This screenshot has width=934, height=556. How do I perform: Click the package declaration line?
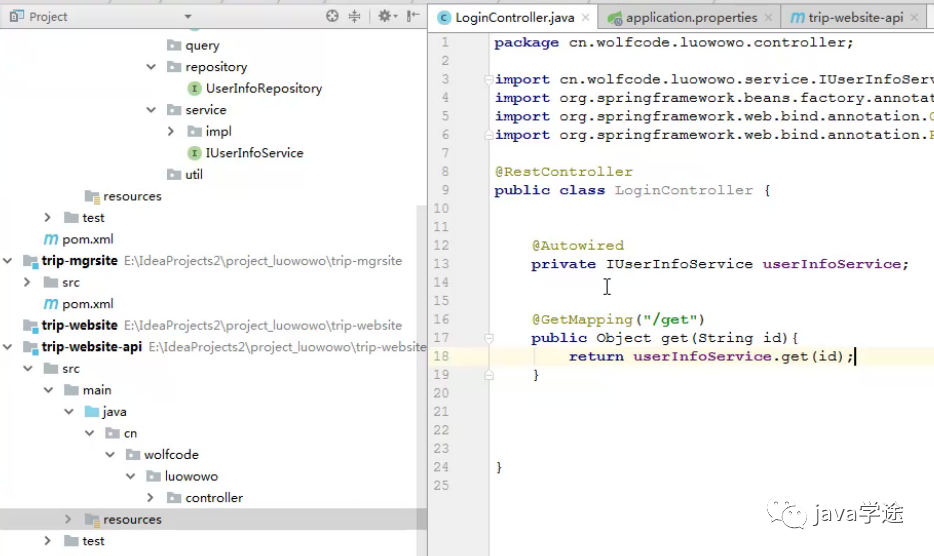point(674,42)
